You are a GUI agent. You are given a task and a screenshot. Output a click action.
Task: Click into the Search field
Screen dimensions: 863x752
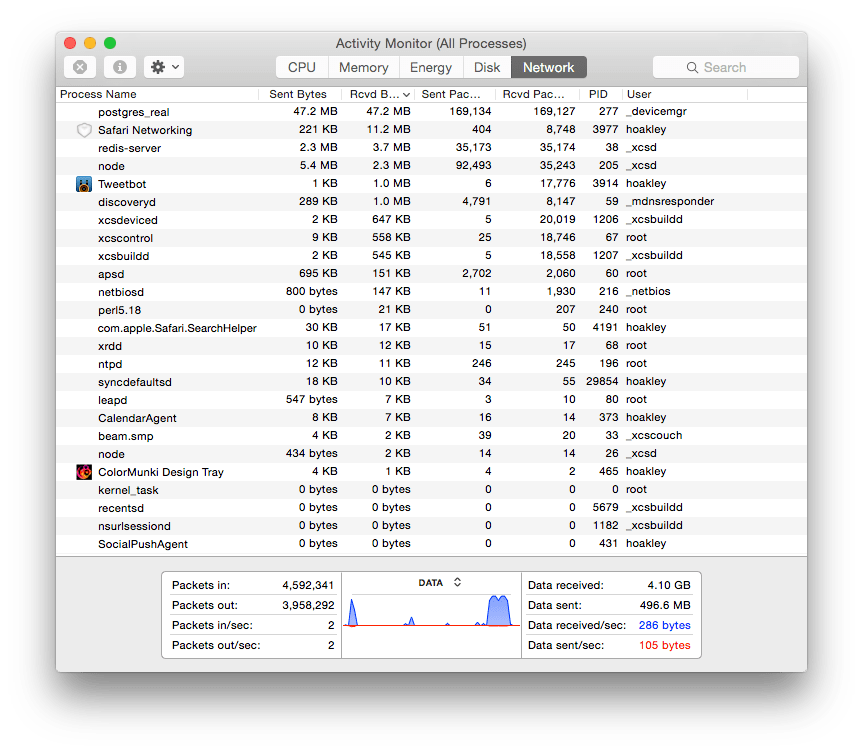(735, 67)
